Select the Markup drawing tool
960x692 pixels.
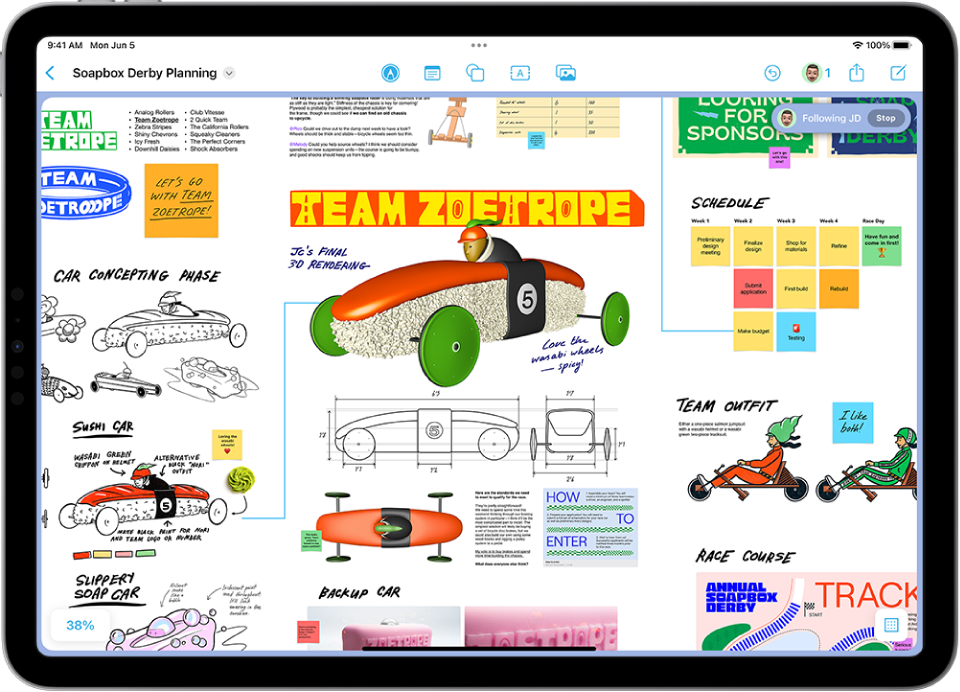(x=391, y=72)
